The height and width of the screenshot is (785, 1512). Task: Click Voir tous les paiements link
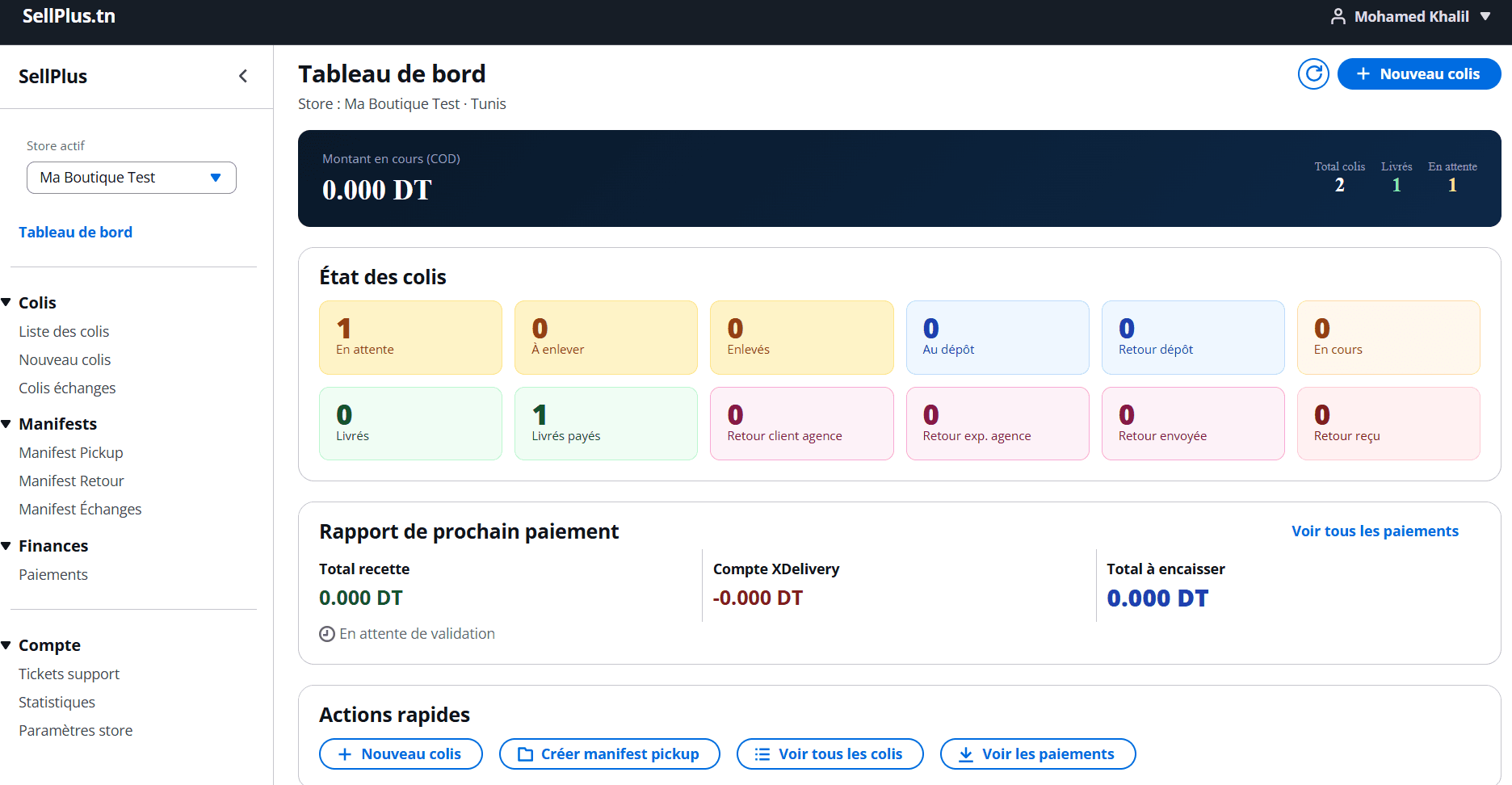[x=1375, y=531]
